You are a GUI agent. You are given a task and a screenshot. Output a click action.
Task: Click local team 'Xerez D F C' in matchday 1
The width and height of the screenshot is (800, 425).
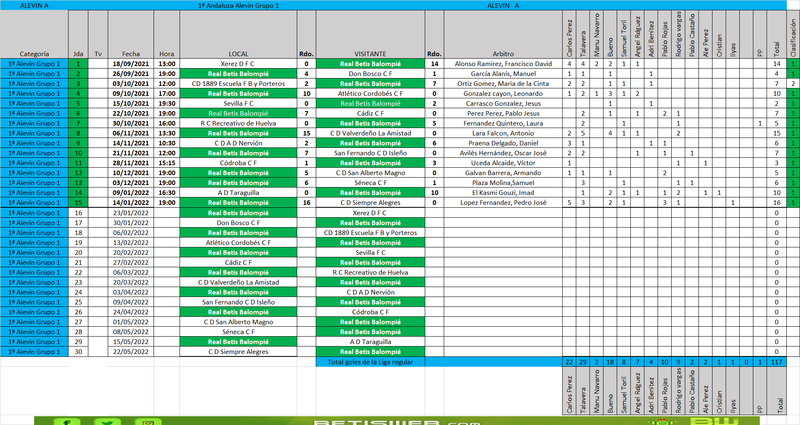238,64
